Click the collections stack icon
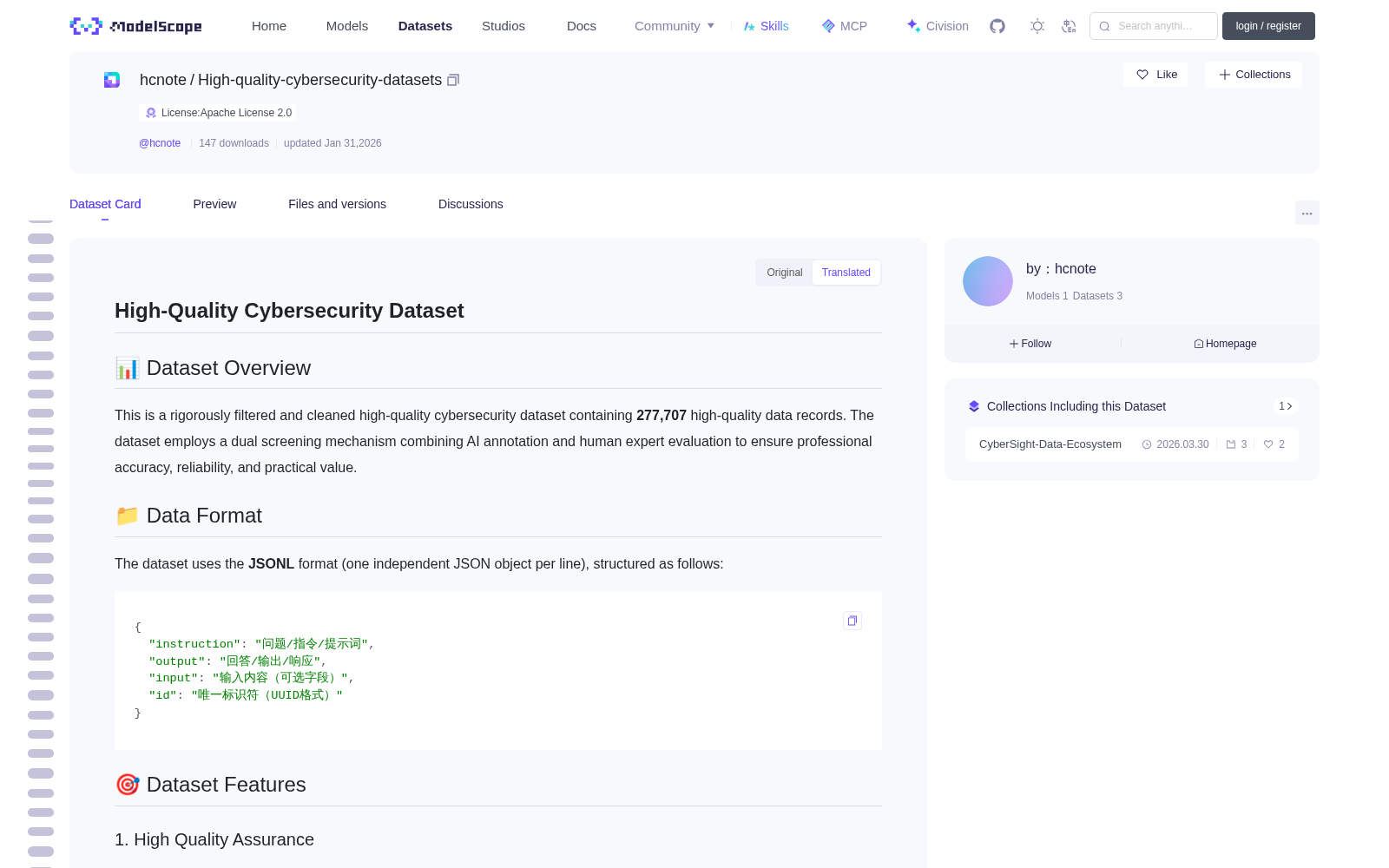 974,406
